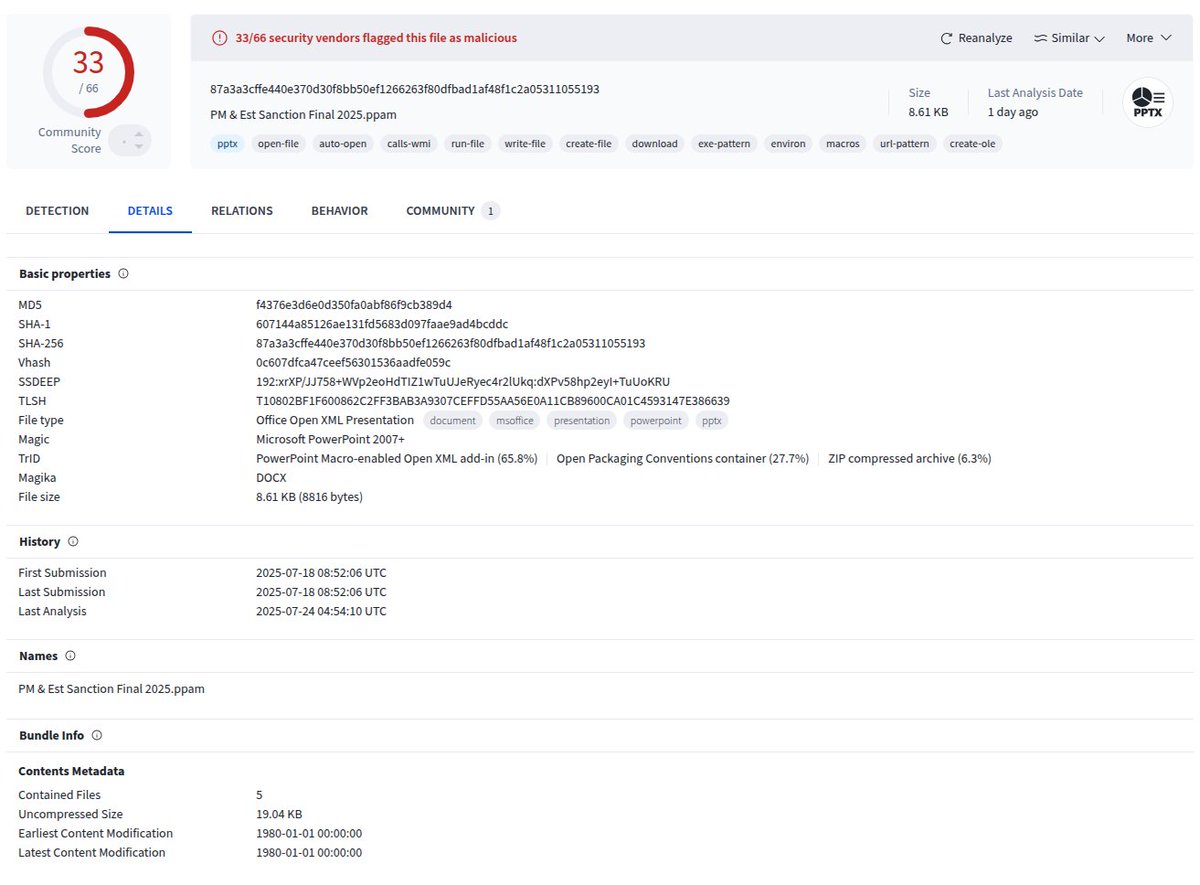This screenshot has height=885, width=1200.
Task: Click the First Submission timestamp
Action: 321,573
